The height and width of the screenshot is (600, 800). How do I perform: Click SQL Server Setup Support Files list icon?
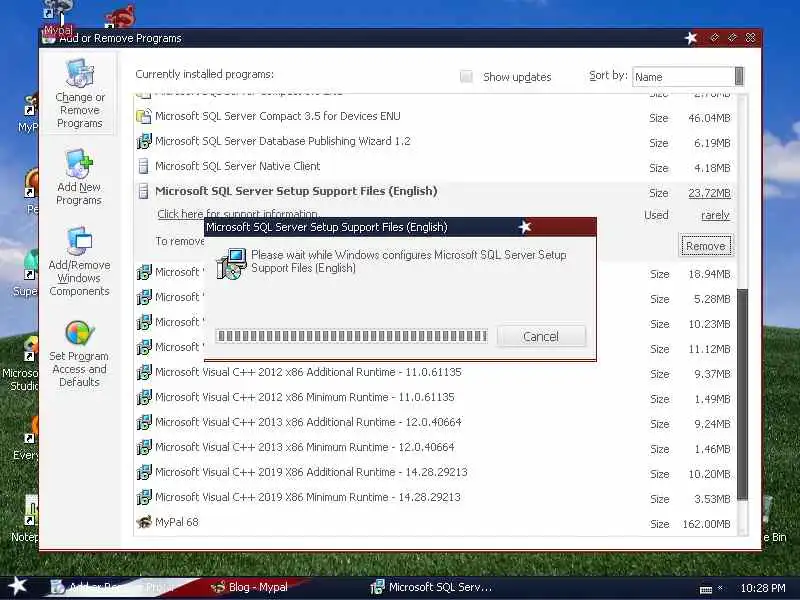[144, 191]
